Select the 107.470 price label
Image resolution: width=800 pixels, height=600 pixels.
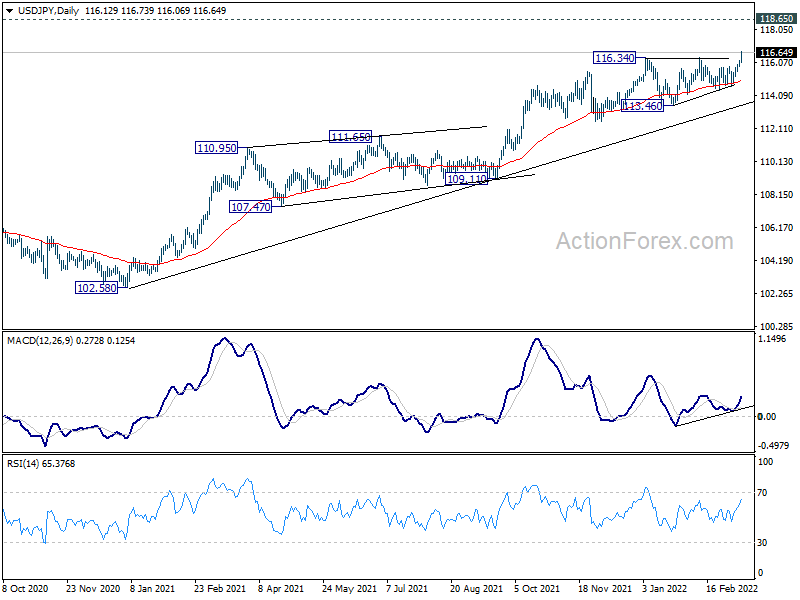tap(251, 207)
